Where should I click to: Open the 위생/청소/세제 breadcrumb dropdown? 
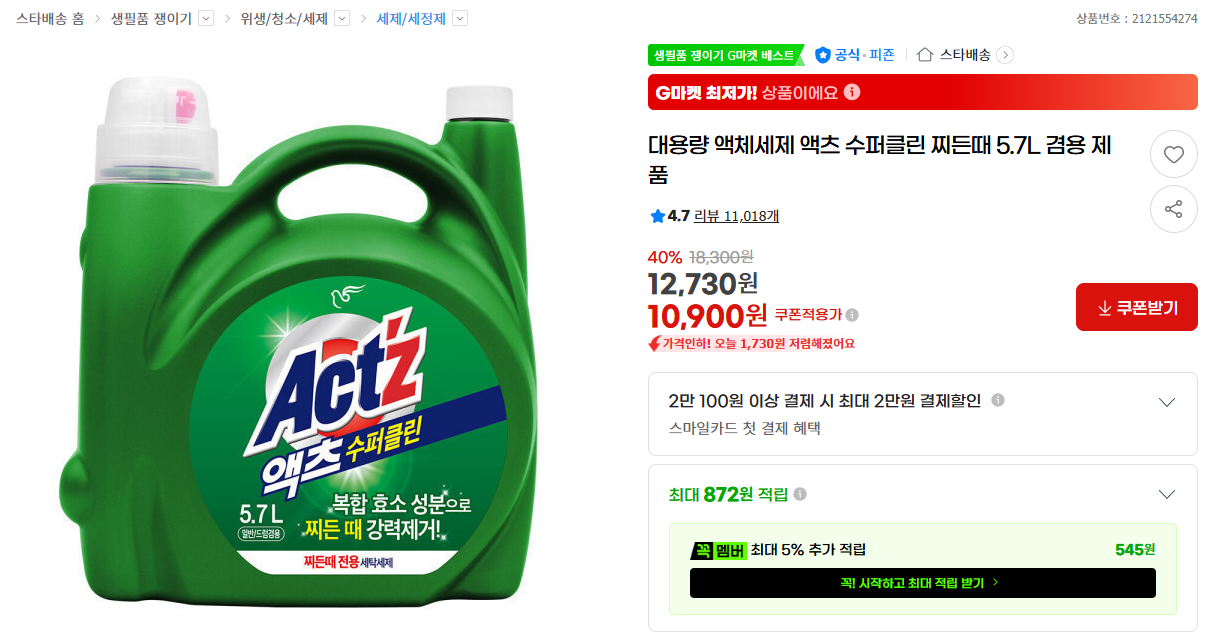coord(341,18)
